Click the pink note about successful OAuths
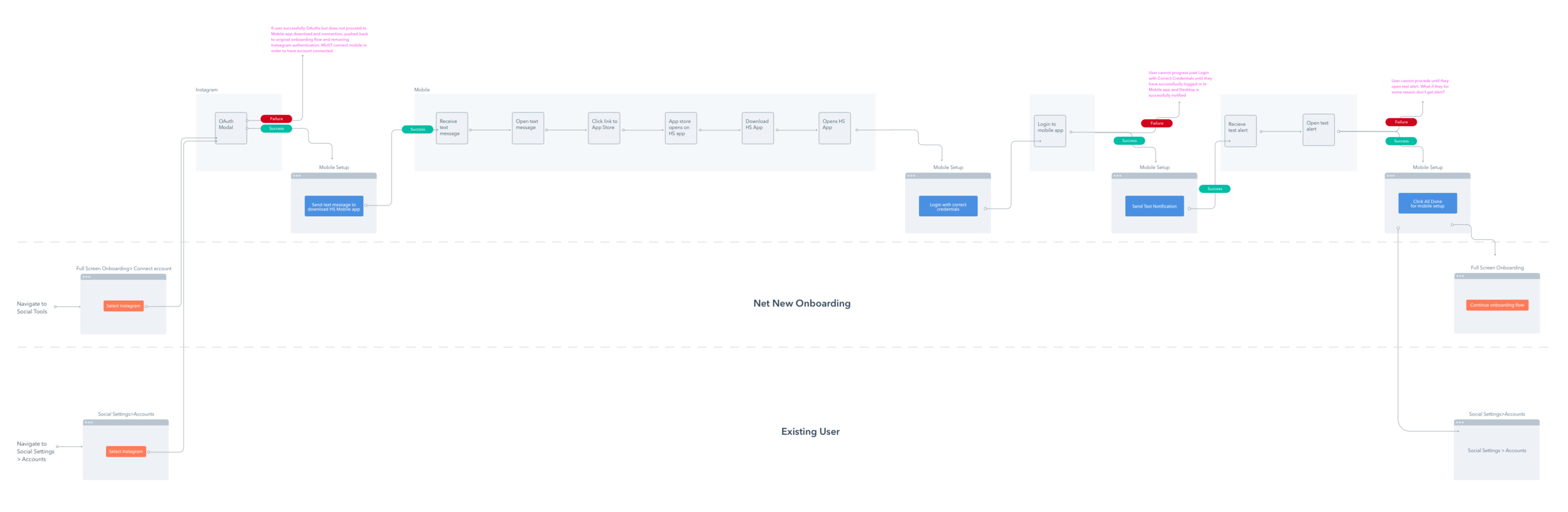1568x512 pixels. pos(319,39)
